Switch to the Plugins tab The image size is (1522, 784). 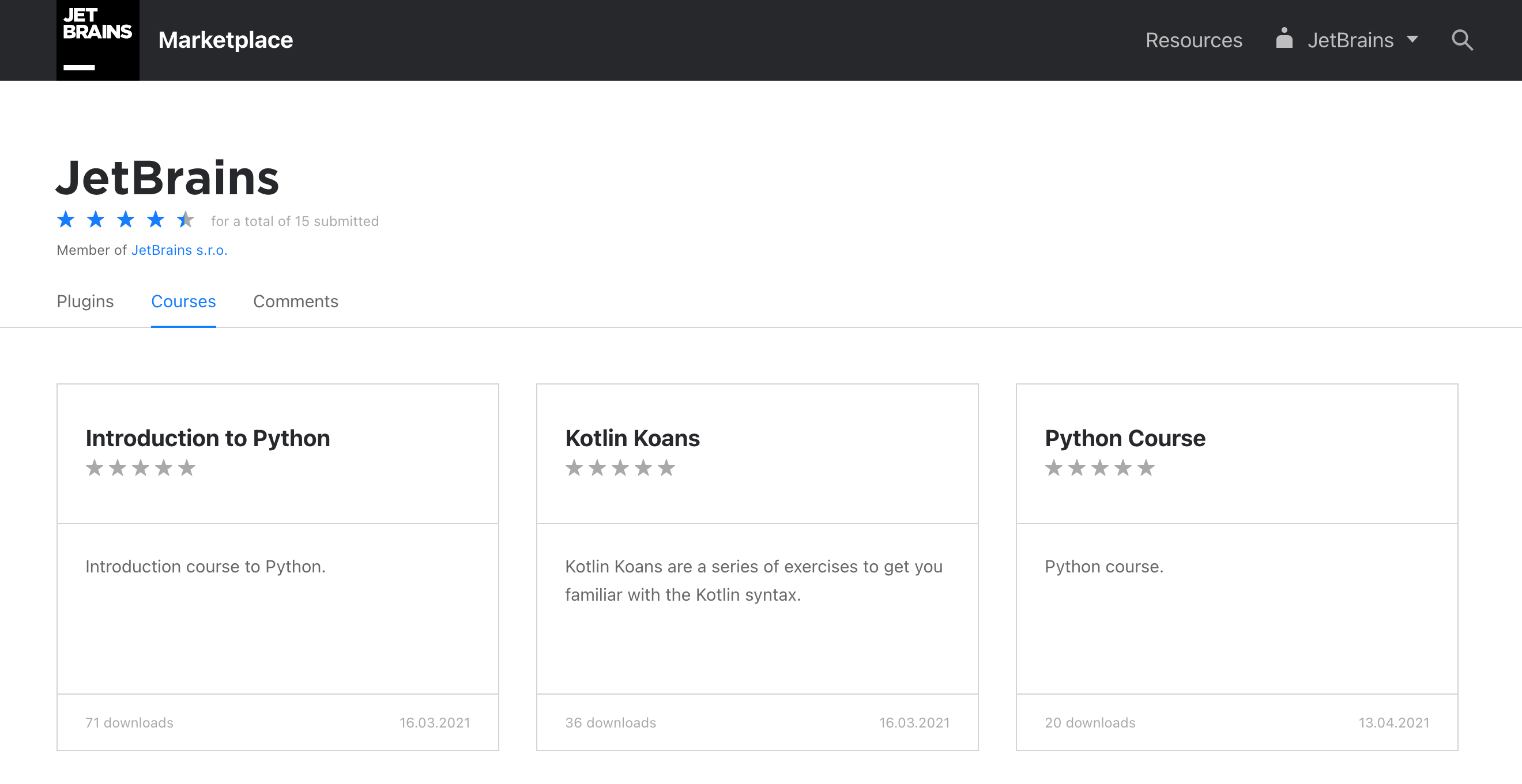point(85,301)
